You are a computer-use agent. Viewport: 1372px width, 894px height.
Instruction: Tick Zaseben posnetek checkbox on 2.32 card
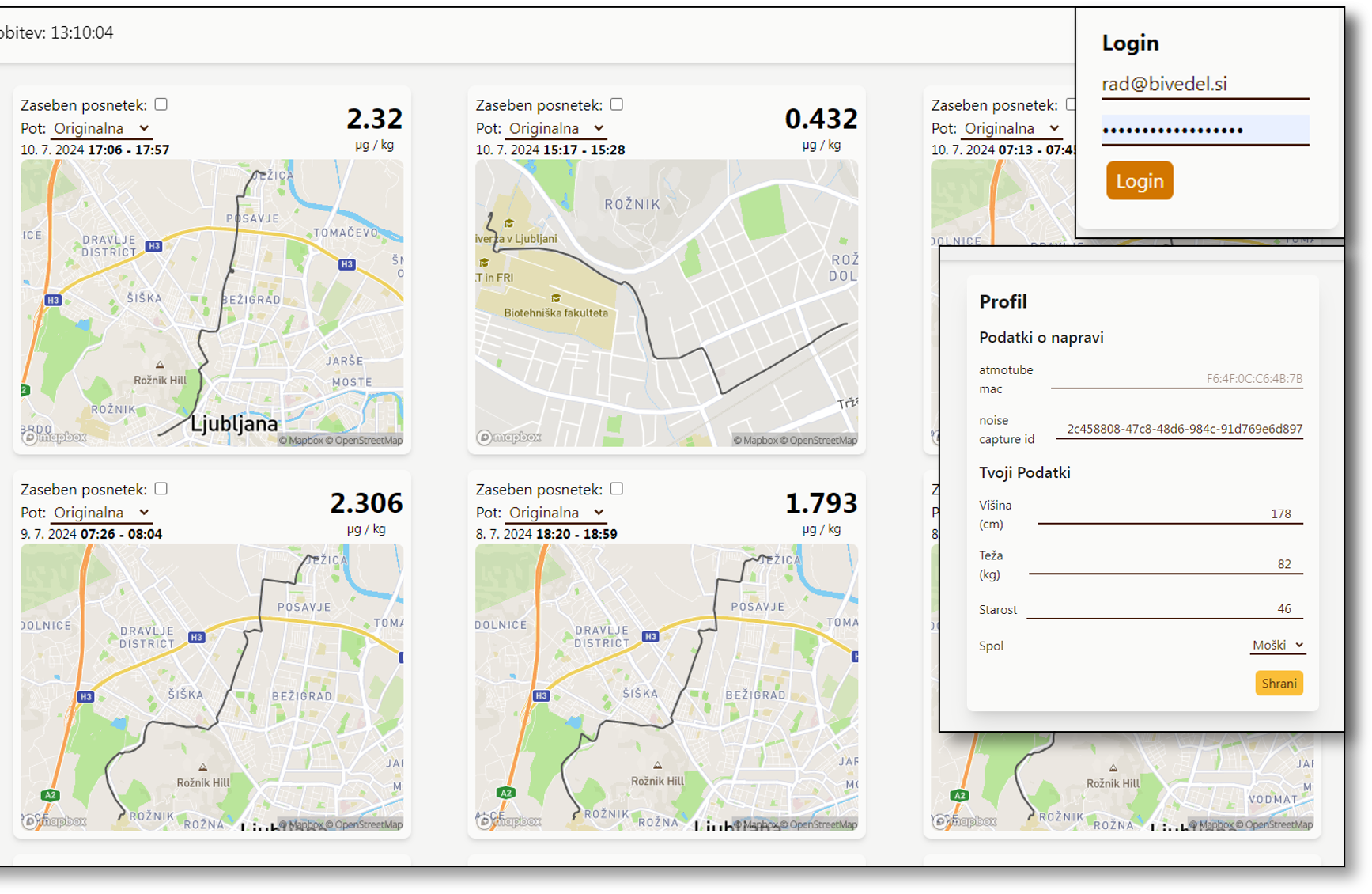[x=161, y=104]
